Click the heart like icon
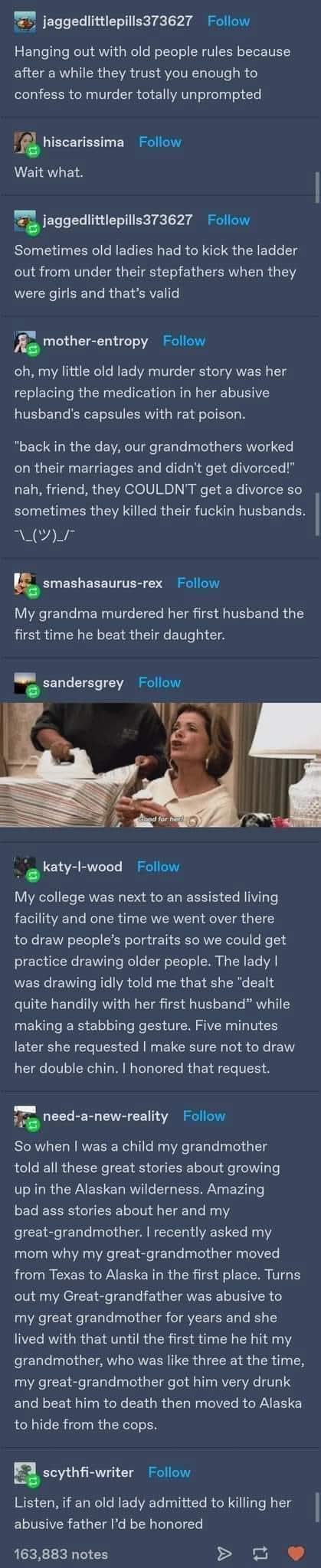321x1568 pixels. [x=296, y=1553]
